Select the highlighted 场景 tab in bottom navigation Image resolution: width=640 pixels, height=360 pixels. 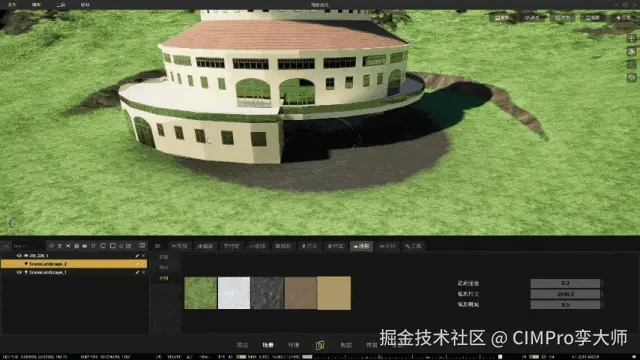pos(268,345)
